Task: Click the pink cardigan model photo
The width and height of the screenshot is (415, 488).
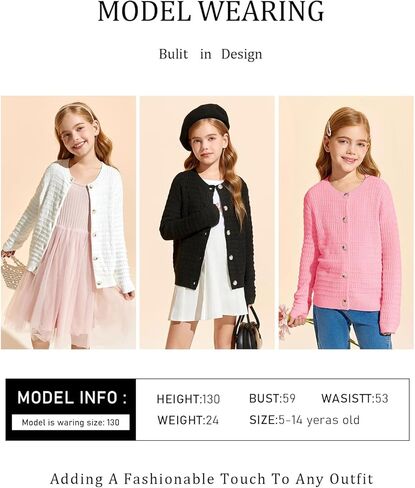Action: 346,222
